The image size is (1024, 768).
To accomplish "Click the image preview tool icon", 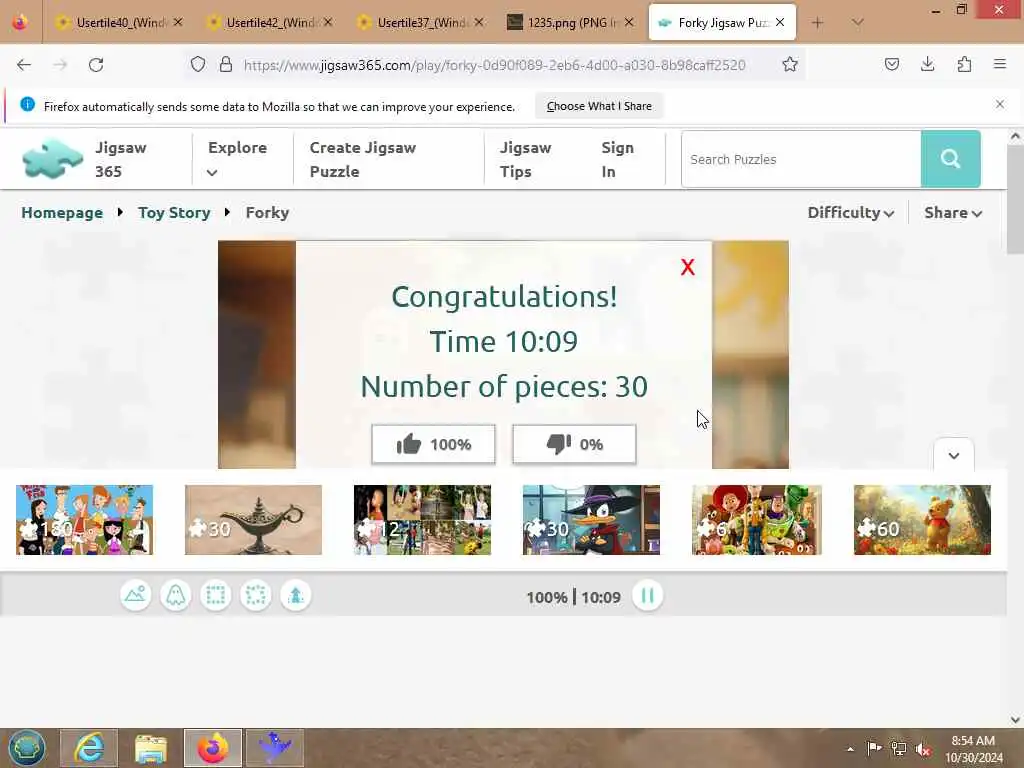I will [136, 596].
